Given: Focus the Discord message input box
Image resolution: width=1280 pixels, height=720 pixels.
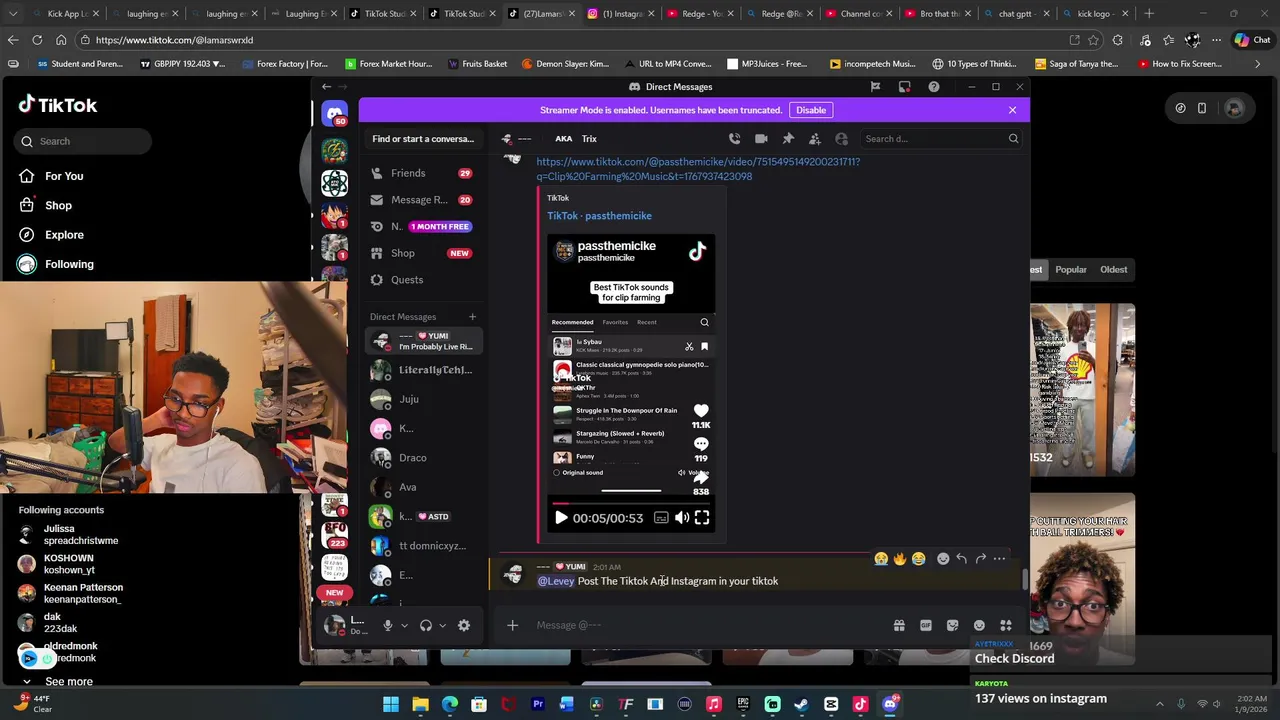Looking at the screenshot, I should coord(710,625).
